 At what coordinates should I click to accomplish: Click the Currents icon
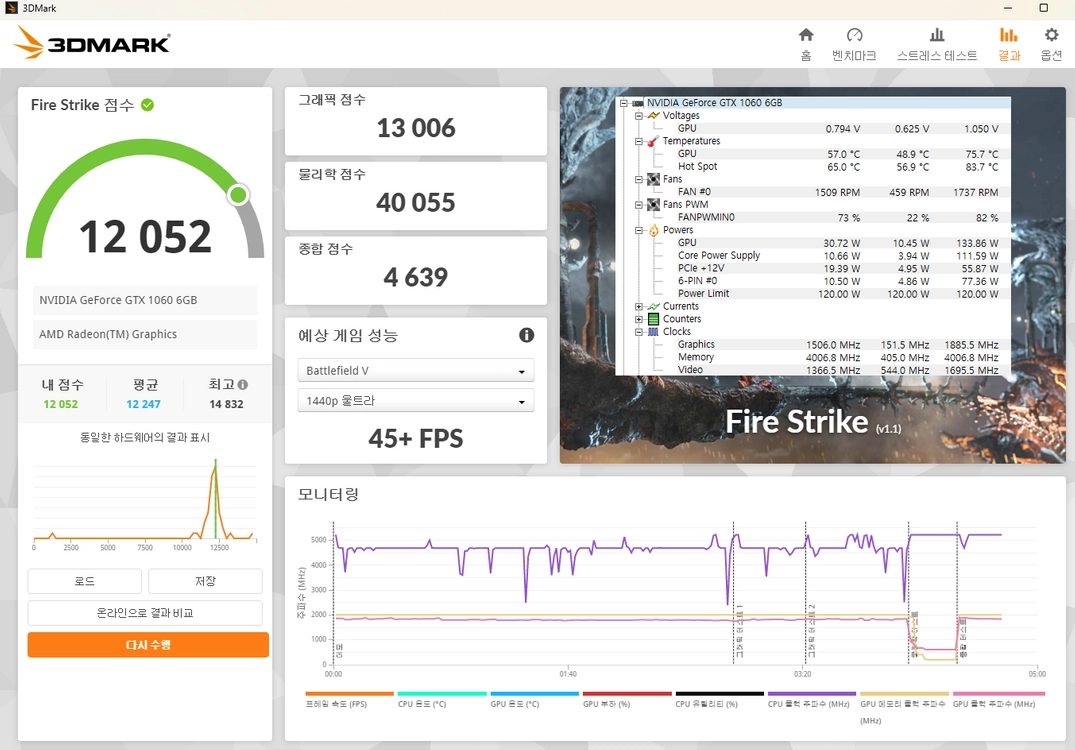coord(653,306)
